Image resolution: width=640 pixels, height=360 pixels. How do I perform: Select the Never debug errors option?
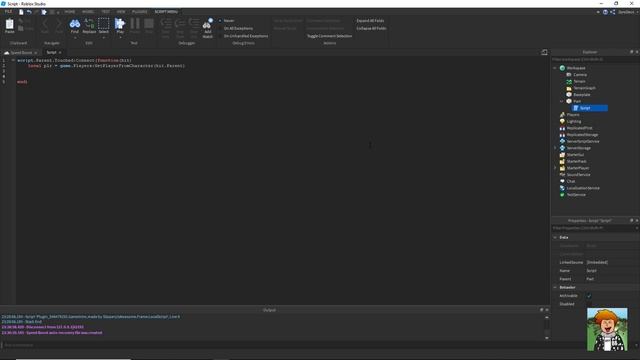pos(227,20)
